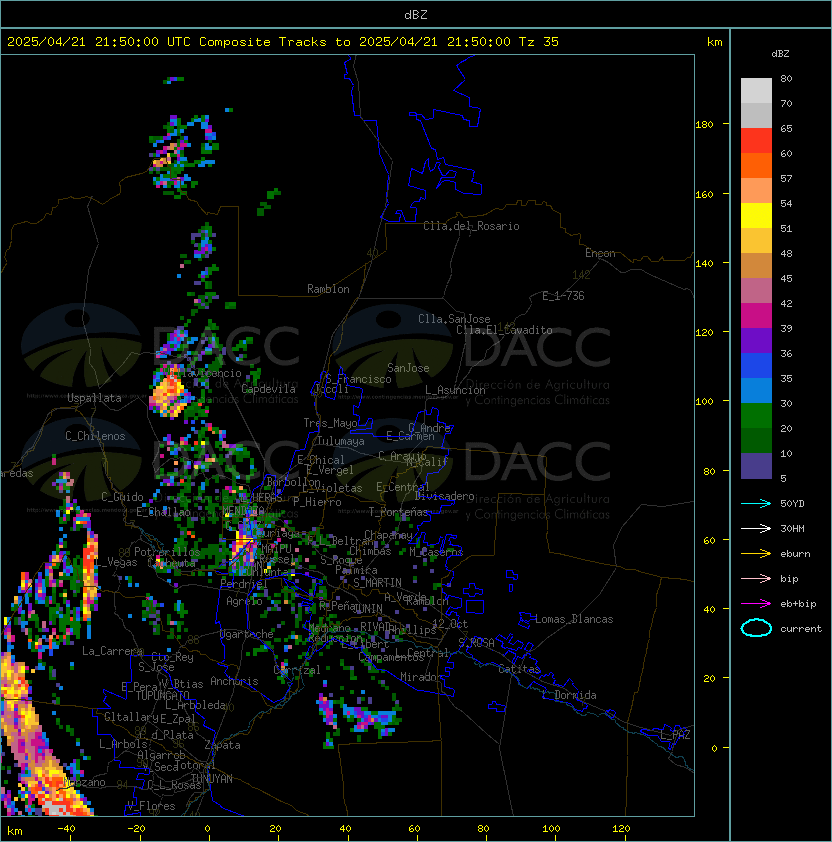Select the yellow eburn arrow symbol
The height and width of the screenshot is (842, 832).
[x=756, y=554]
